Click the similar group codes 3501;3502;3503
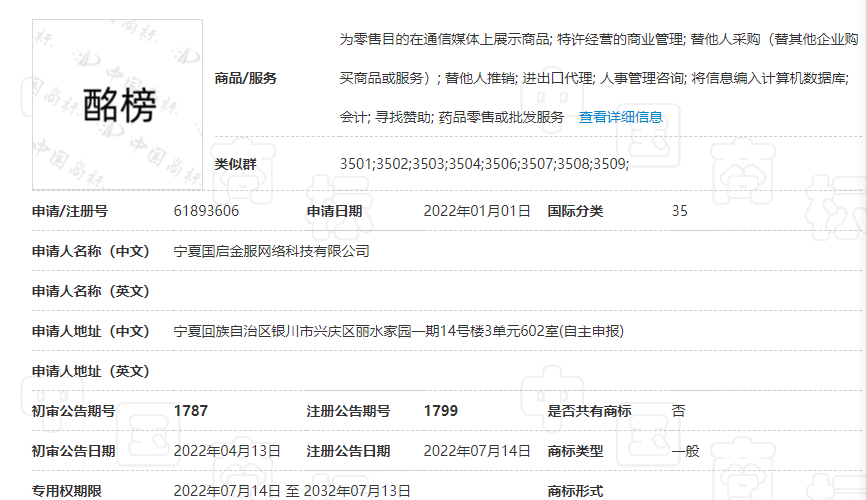 point(484,163)
